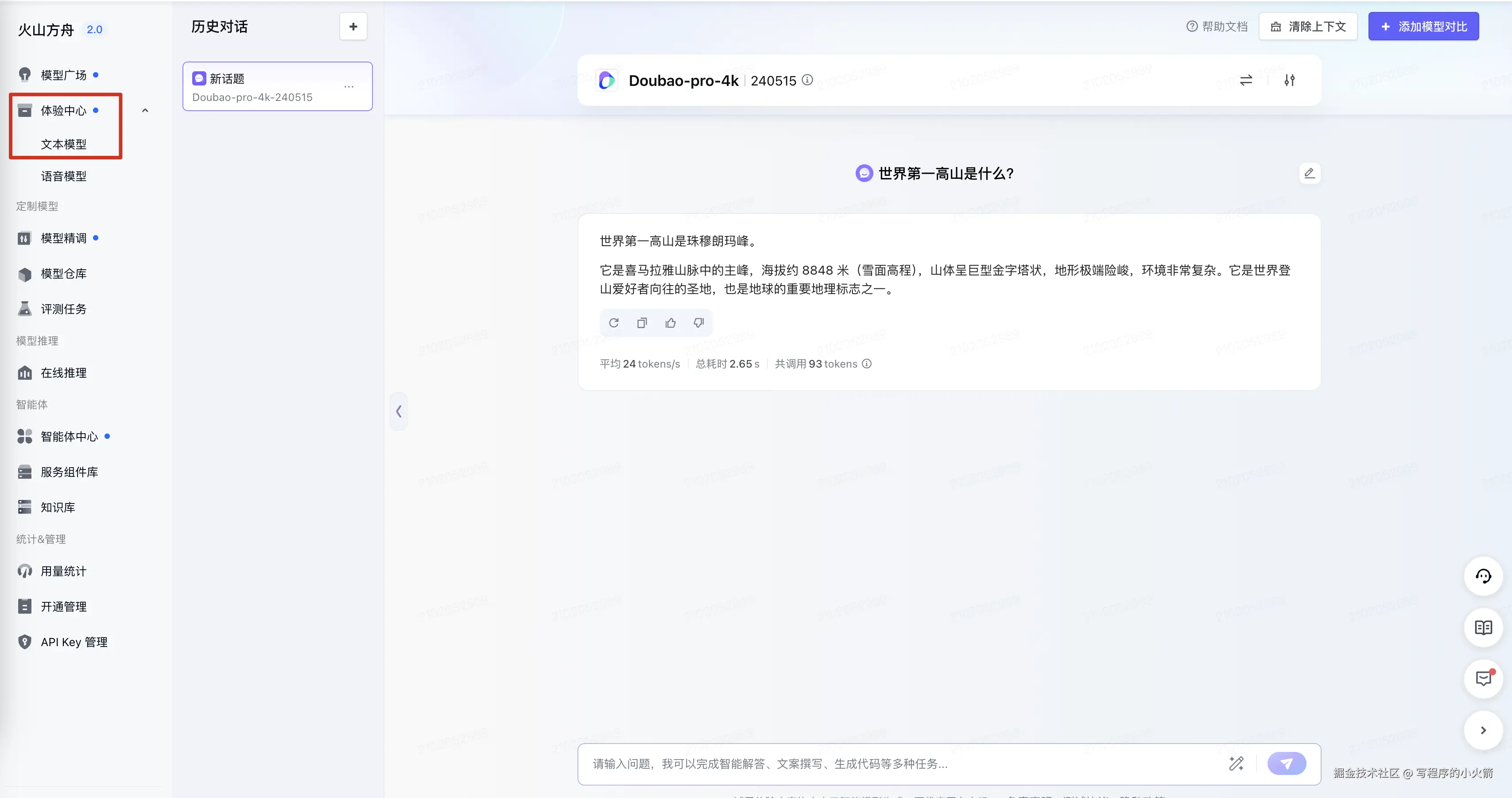Click the model switch arrows icon
1512x798 pixels.
pyautogui.click(x=1246, y=81)
